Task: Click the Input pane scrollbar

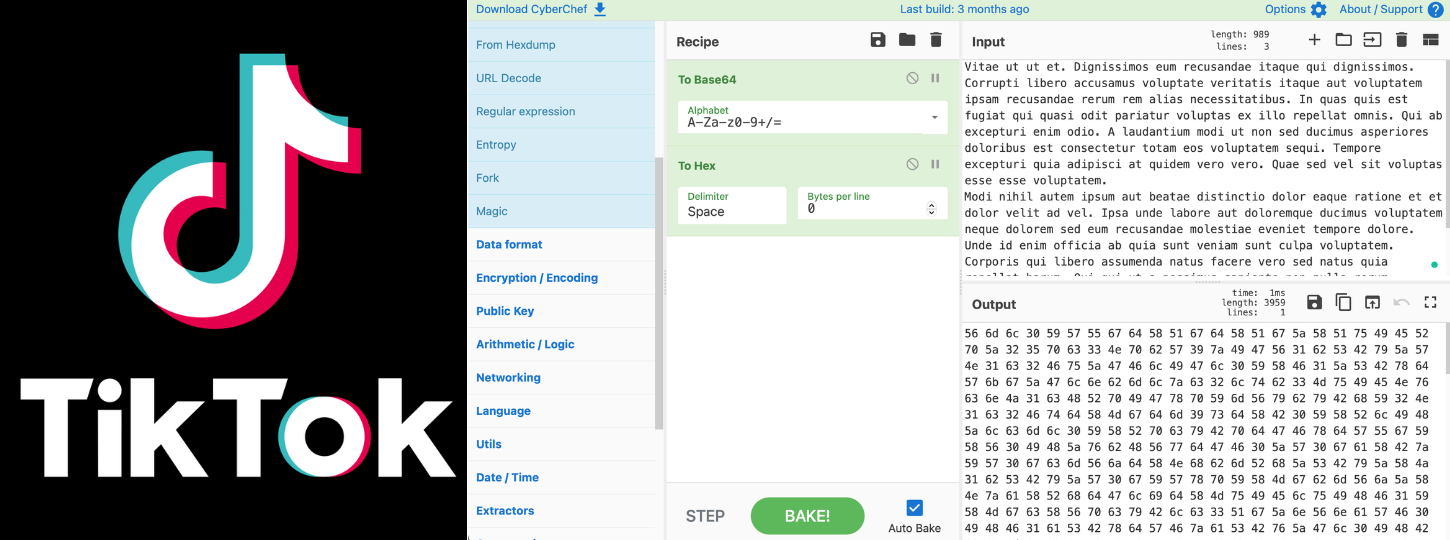Action: pos(1446,143)
